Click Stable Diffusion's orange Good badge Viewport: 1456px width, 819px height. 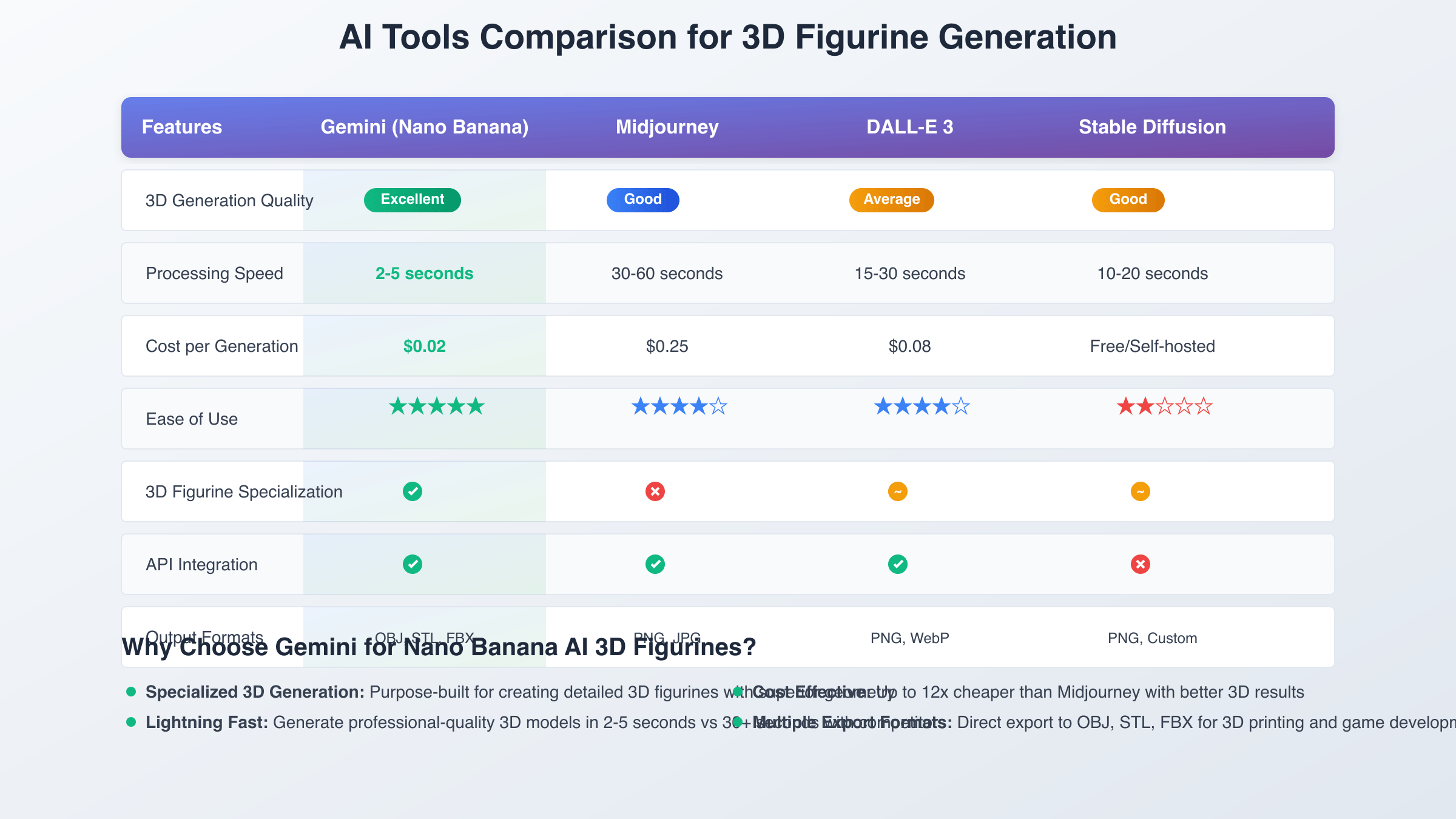coord(1128,200)
